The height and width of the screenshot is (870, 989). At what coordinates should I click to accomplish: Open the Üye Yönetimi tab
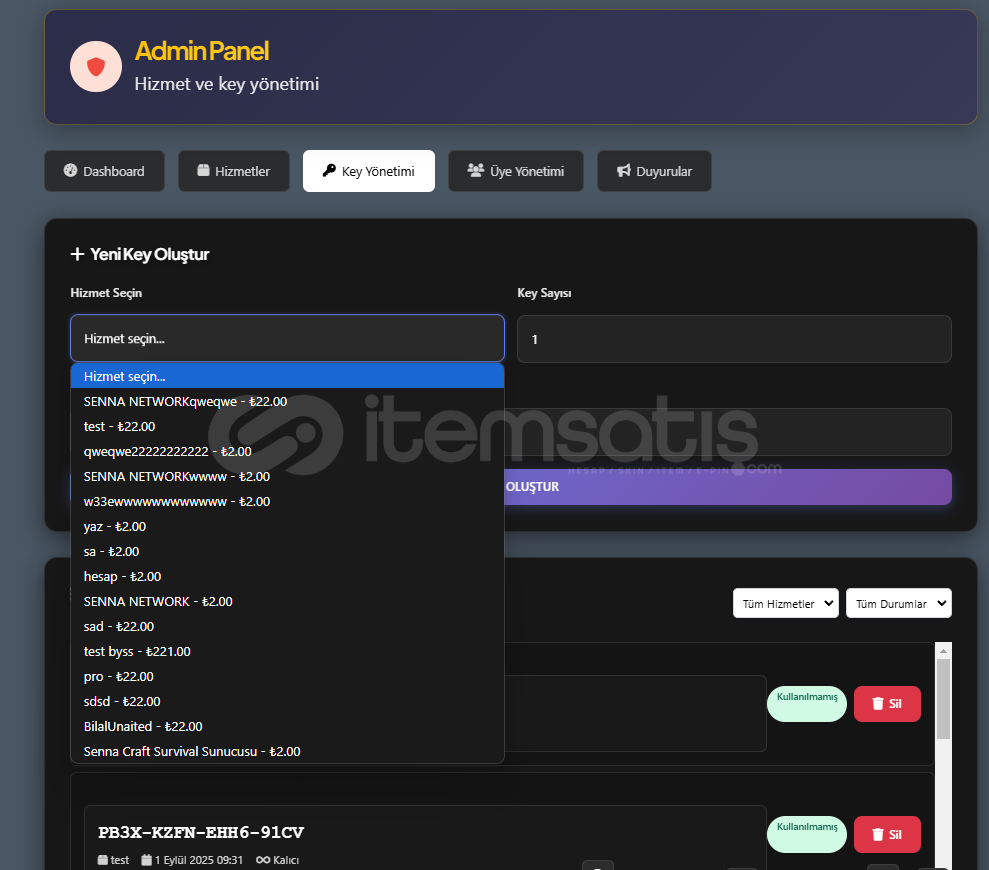pyautogui.click(x=516, y=171)
